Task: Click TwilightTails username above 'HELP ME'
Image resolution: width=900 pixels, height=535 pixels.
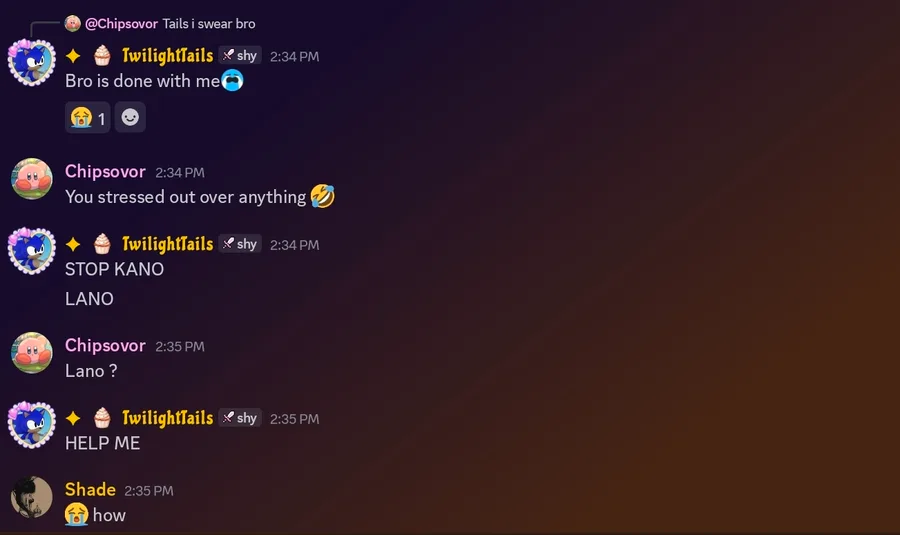Action: tap(168, 418)
